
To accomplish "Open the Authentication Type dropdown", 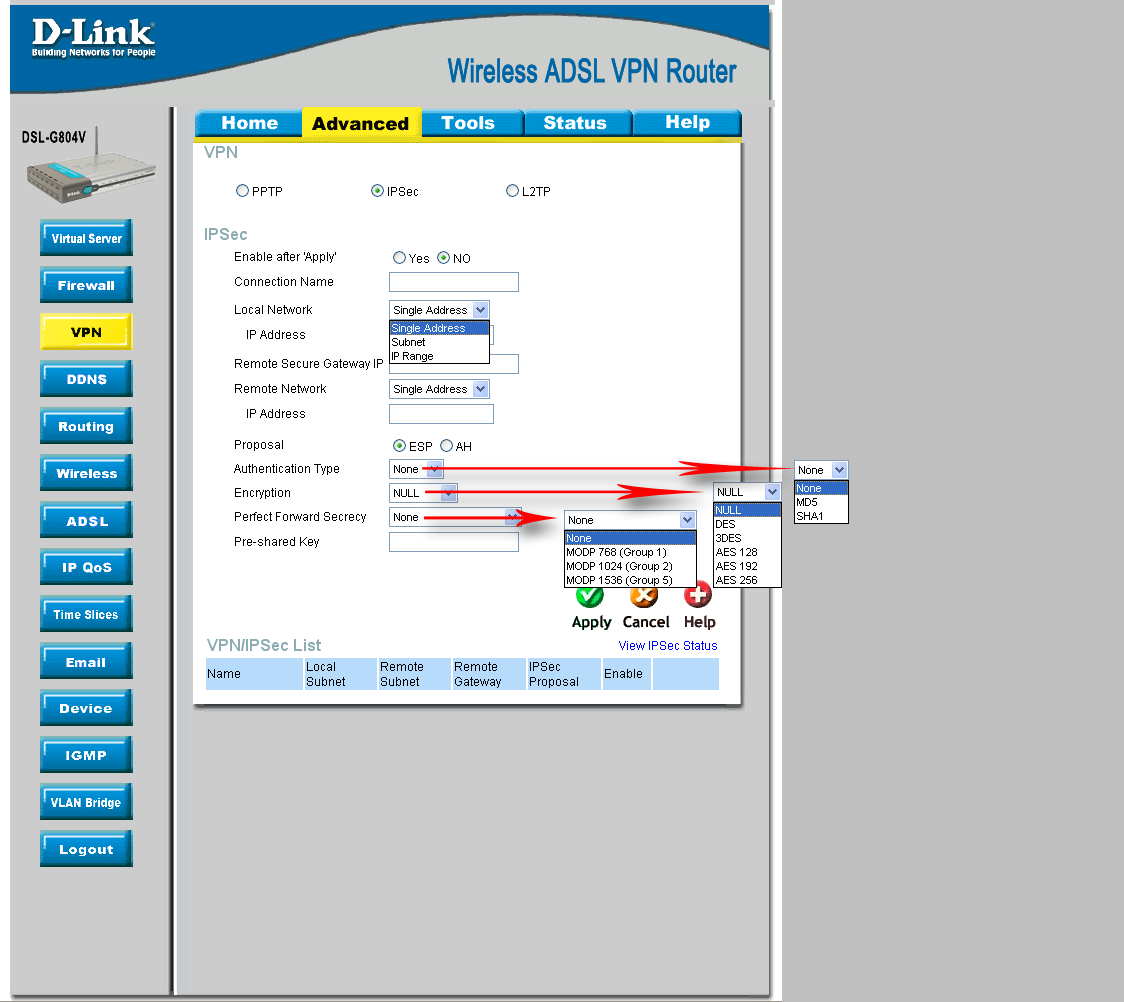I will 416,469.
